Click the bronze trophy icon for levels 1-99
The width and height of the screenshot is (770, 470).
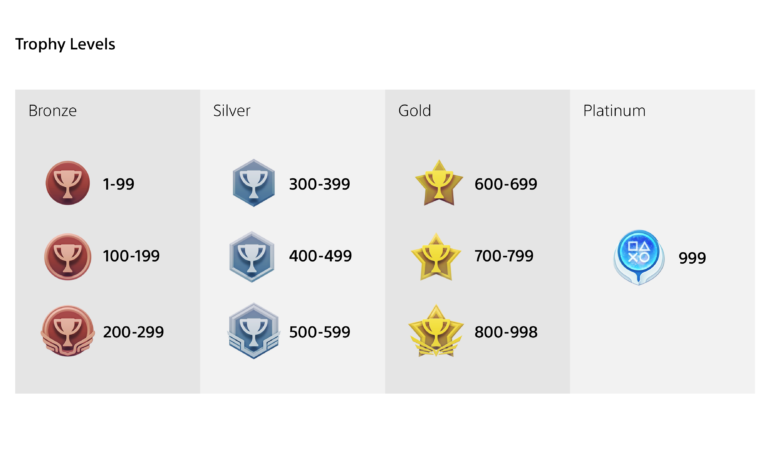coord(68,184)
